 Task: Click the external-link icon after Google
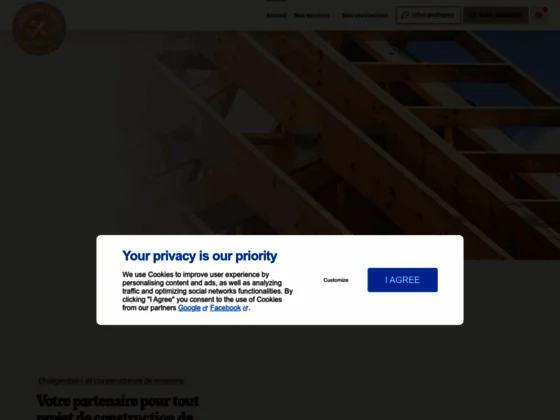[205, 308]
